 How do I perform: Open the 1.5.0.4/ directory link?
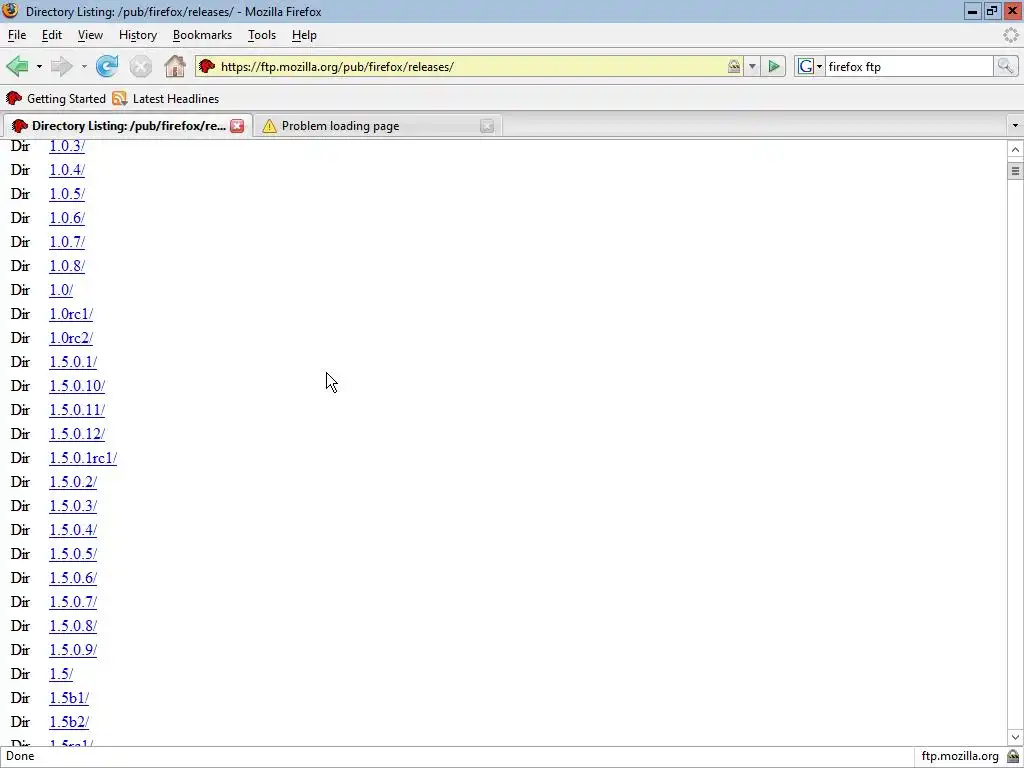[x=73, y=530]
